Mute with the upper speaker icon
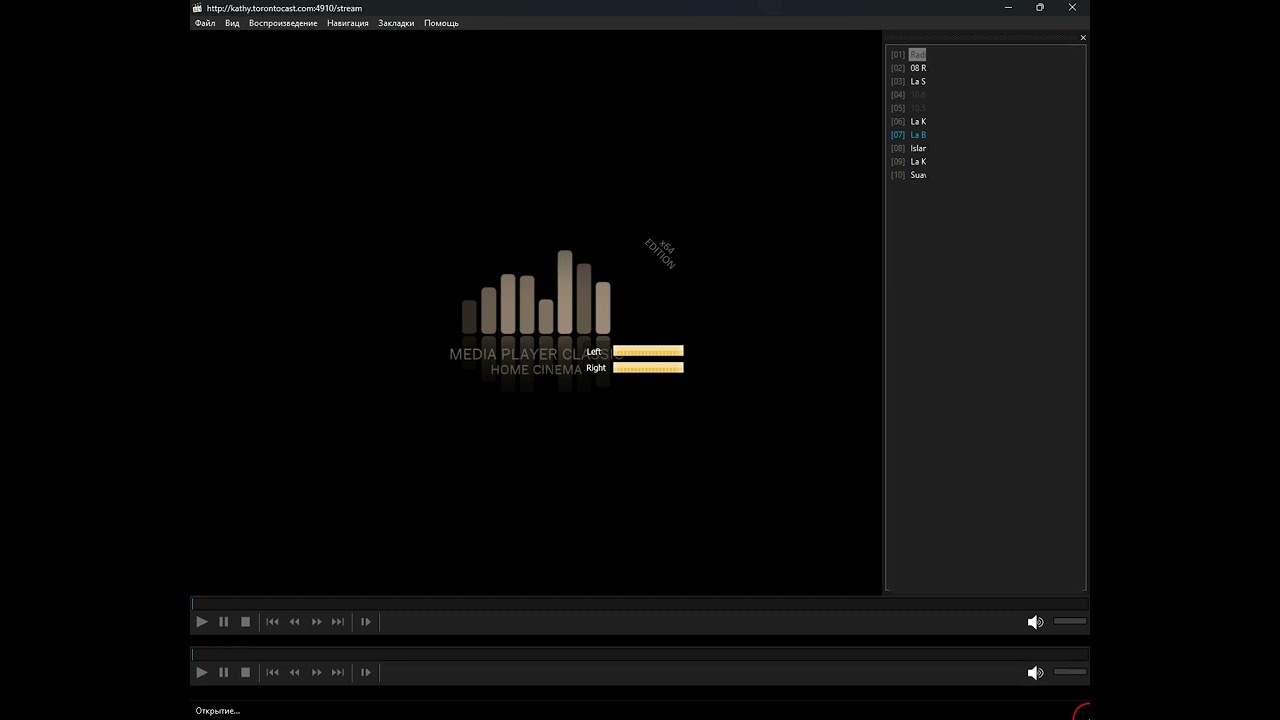The height and width of the screenshot is (720, 1280). coord(1035,622)
